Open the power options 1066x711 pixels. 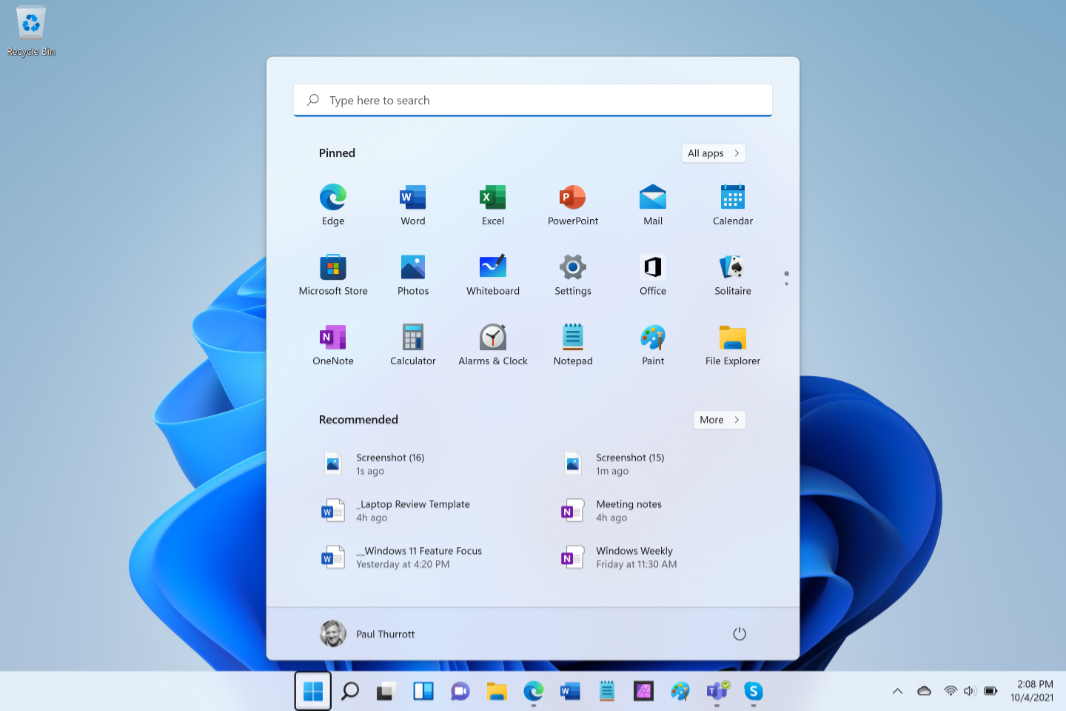coord(739,633)
